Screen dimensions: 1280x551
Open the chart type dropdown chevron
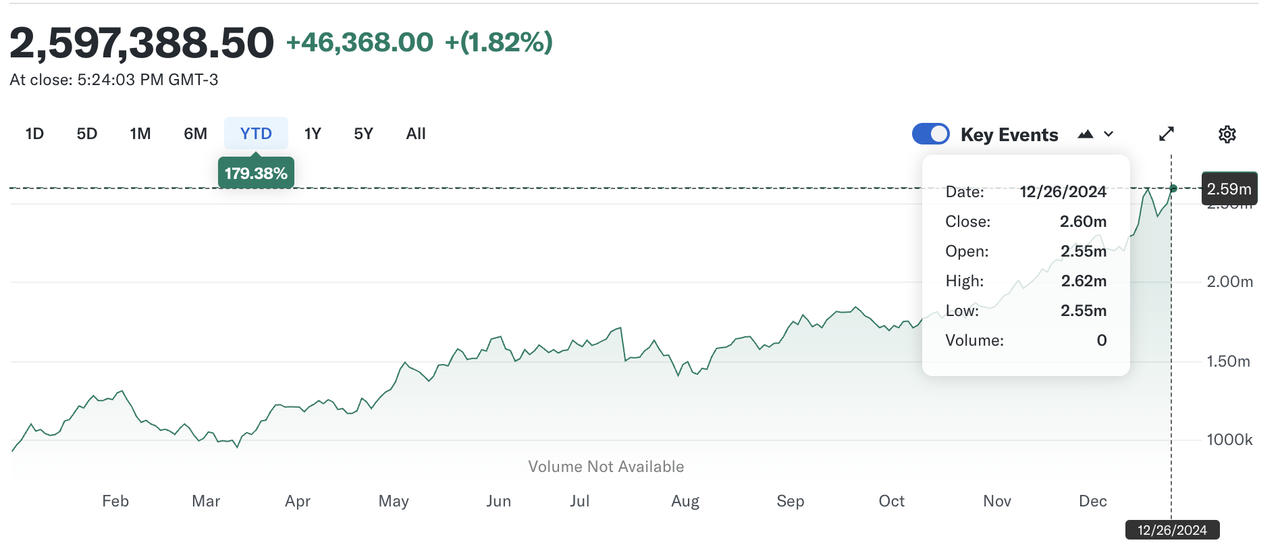(1108, 134)
